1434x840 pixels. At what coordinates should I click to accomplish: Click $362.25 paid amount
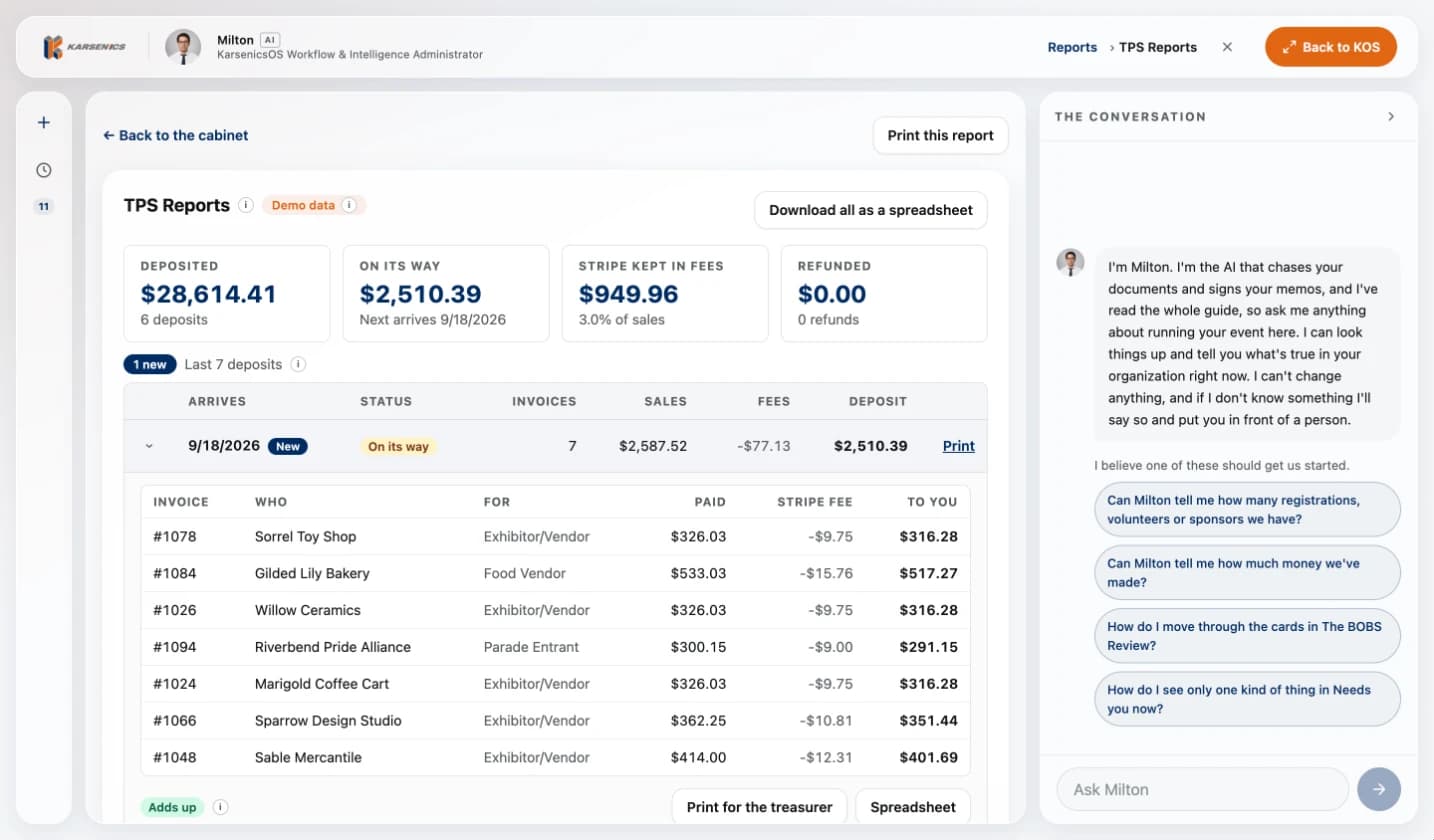(x=699, y=720)
